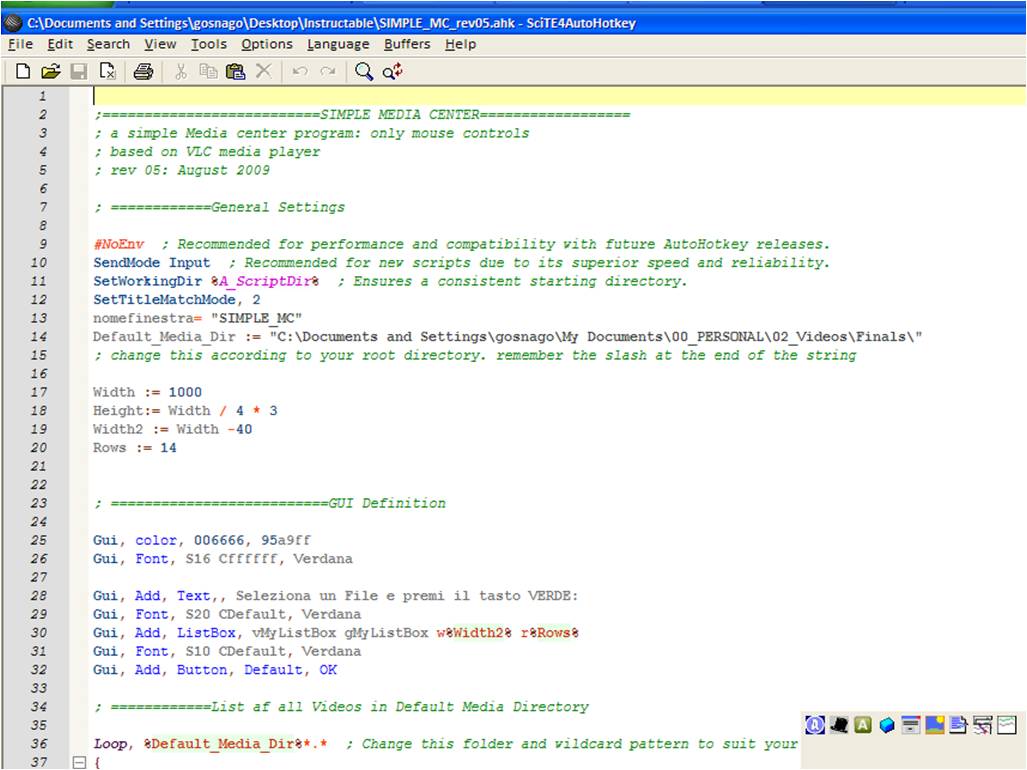Click the small window floating toolbar icon
The width and height of the screenshot is (1027, 770).
910,725
